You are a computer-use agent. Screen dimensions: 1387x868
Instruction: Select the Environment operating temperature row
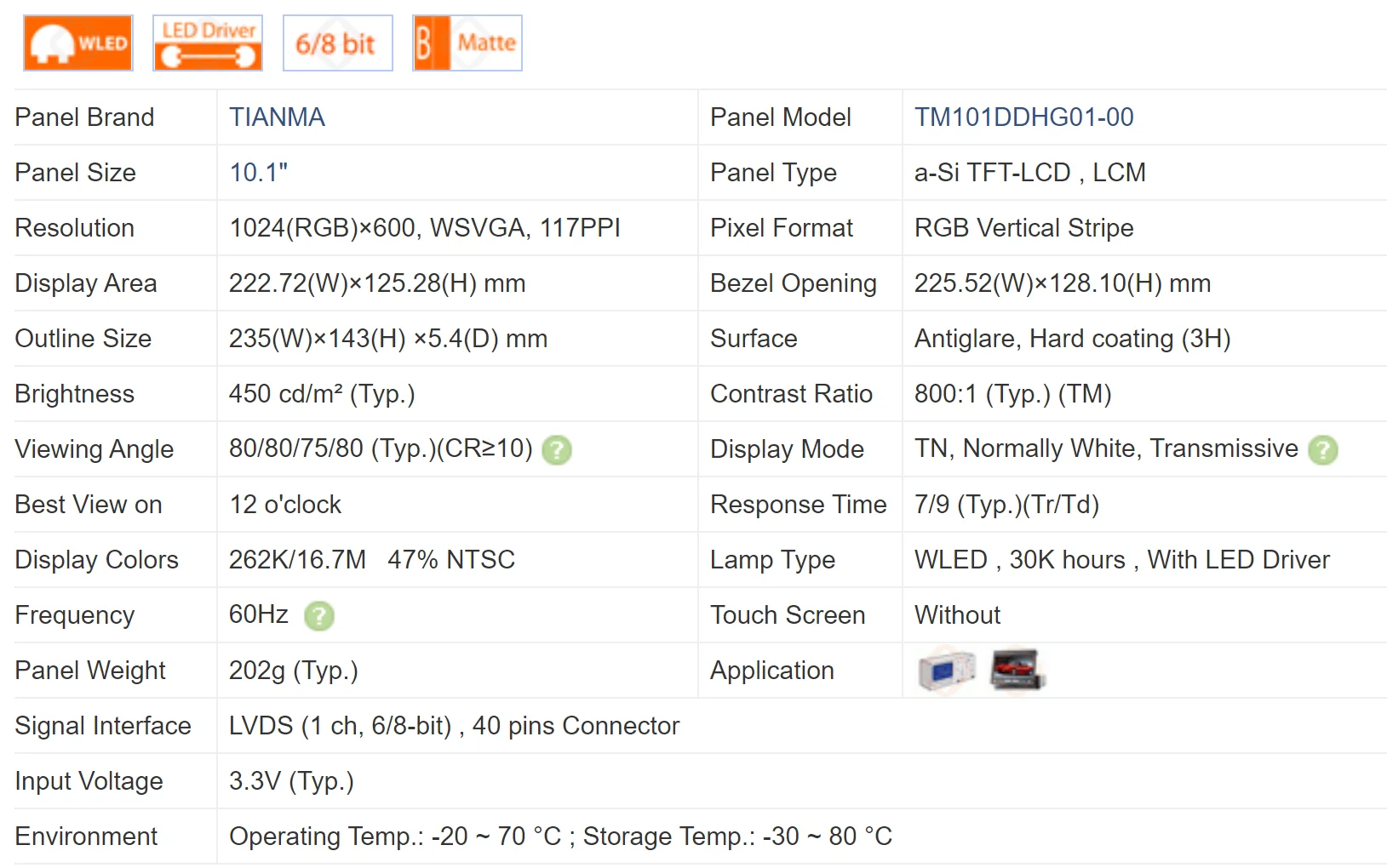pyautogui.click(x=560, y=836)
